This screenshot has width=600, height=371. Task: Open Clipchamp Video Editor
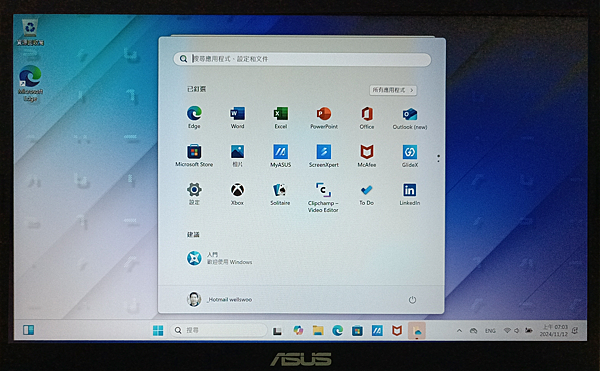[323, 197]
